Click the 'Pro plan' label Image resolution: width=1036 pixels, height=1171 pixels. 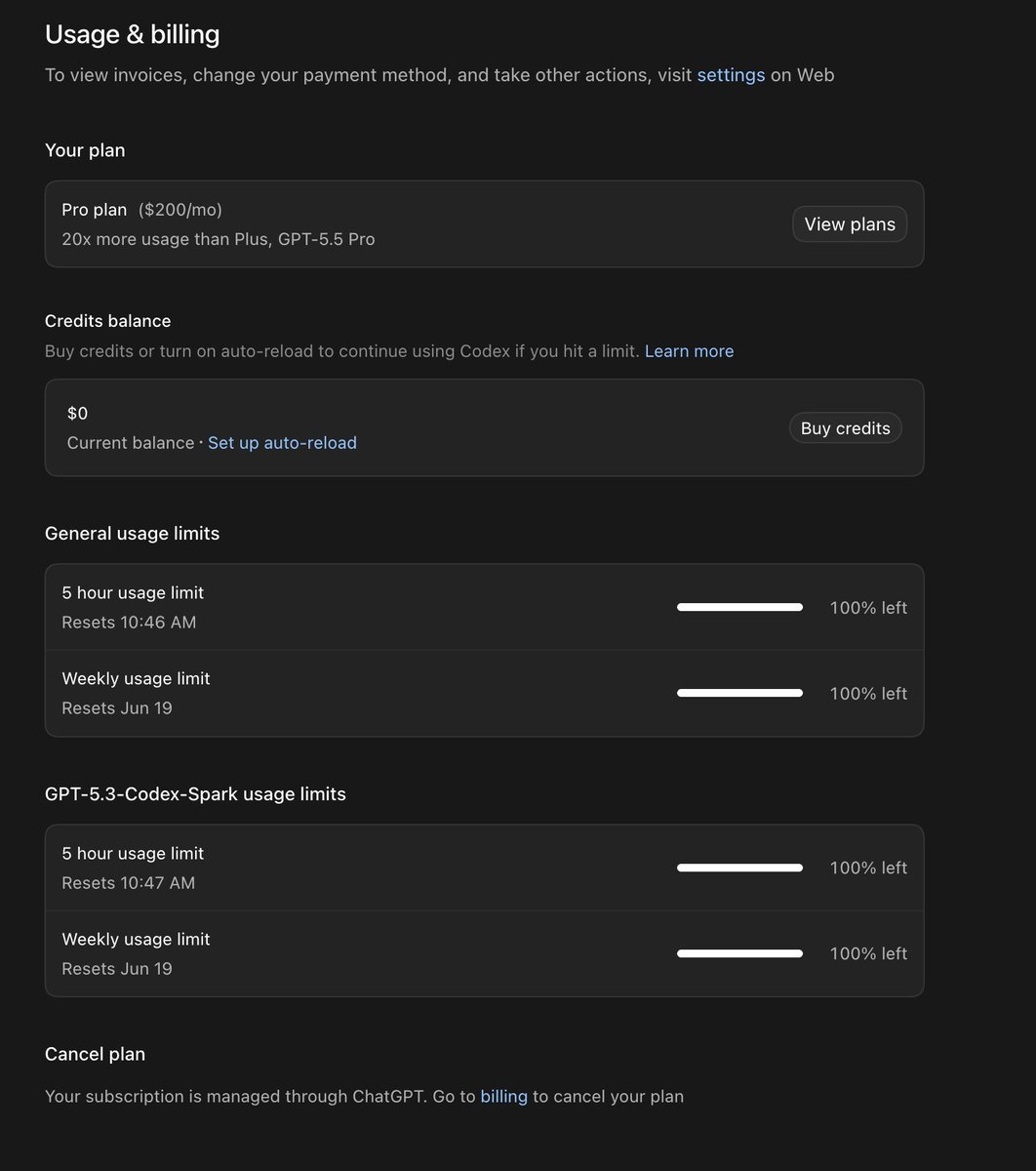tap(95, 210)
